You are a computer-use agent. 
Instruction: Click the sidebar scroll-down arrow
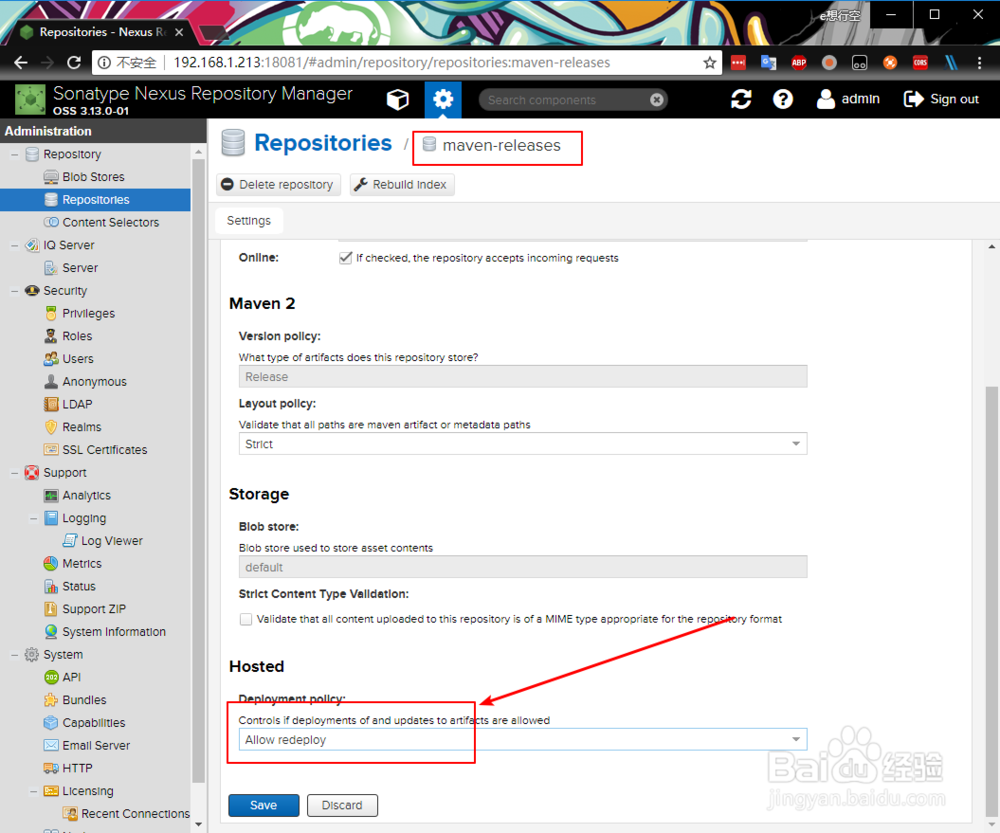(198, 824)
